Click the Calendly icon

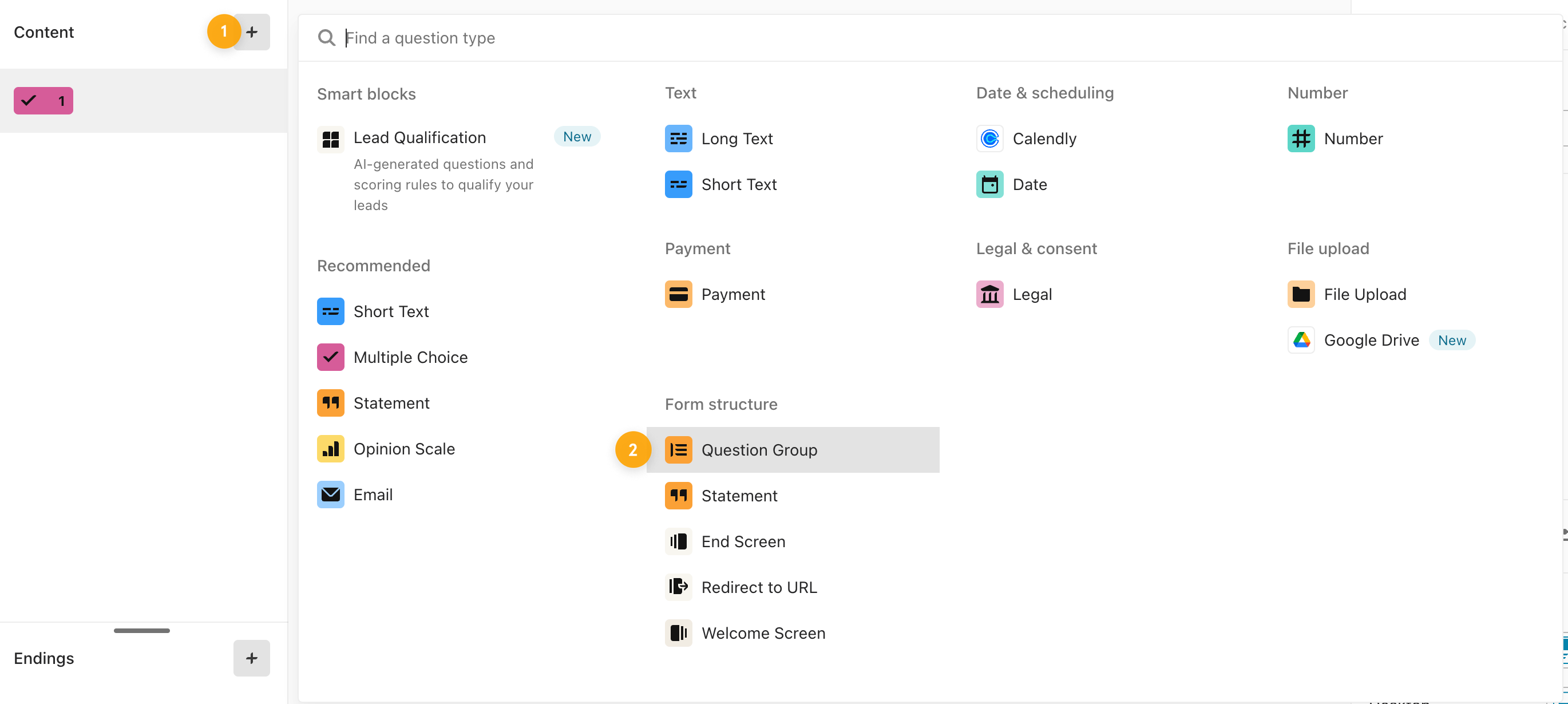[x=990, y=139]
